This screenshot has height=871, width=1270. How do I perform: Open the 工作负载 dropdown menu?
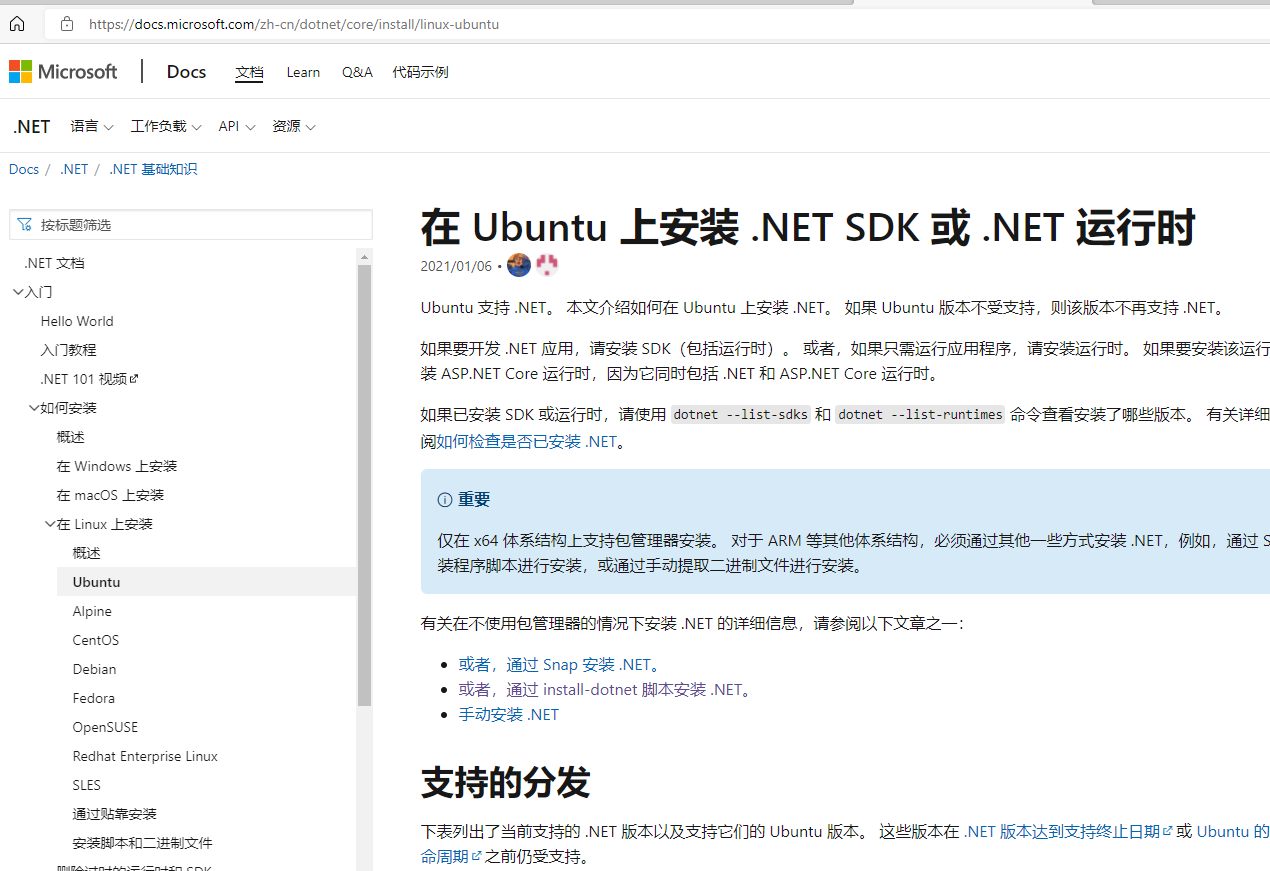(x=166, y=127)
